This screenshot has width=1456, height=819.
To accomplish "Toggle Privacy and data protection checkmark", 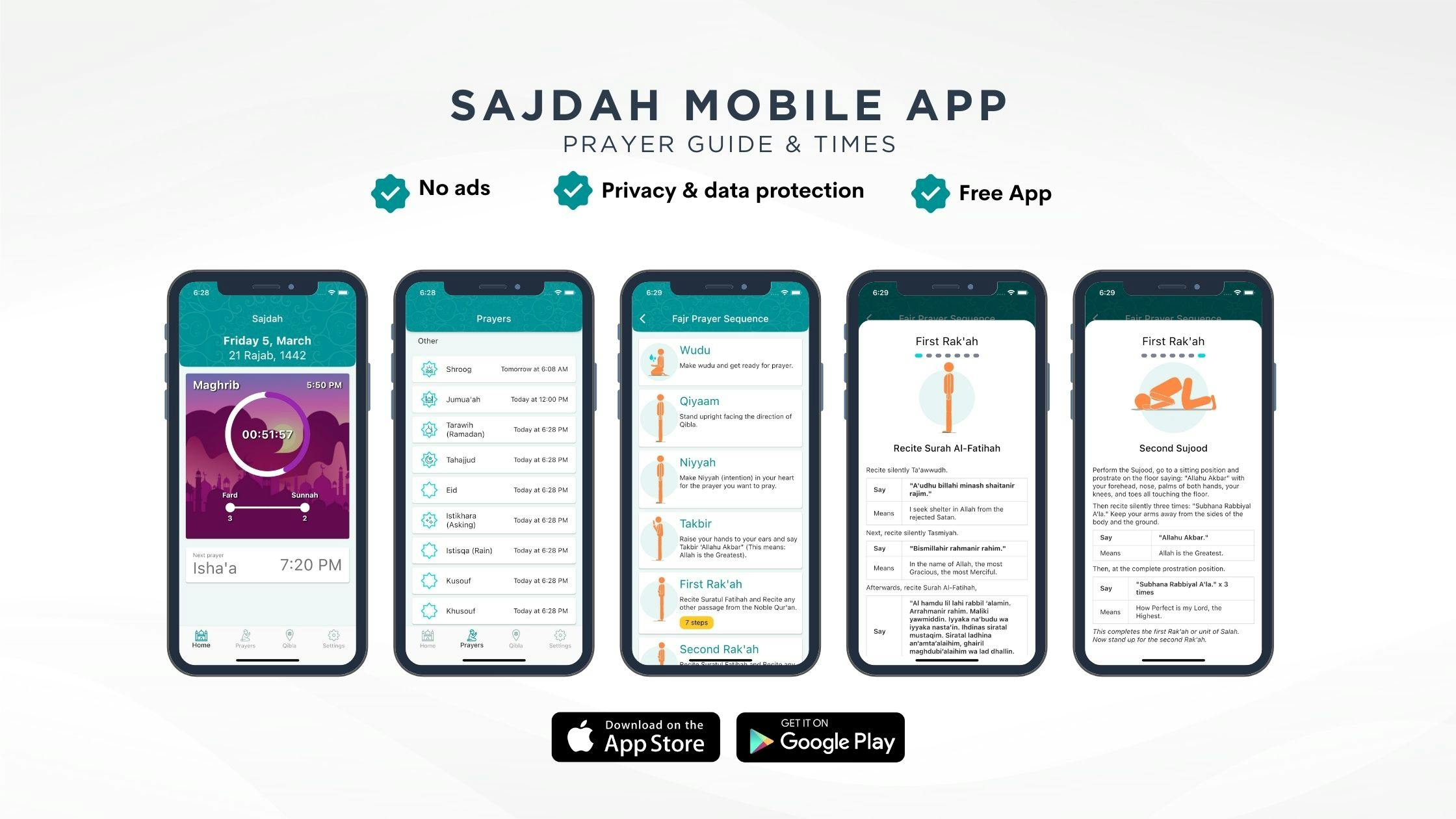I will tap(576, 191).
